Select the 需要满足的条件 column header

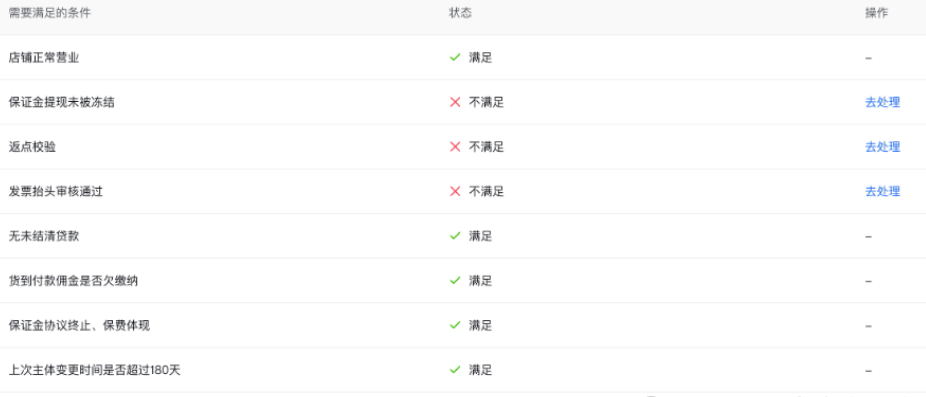[50, 13]
